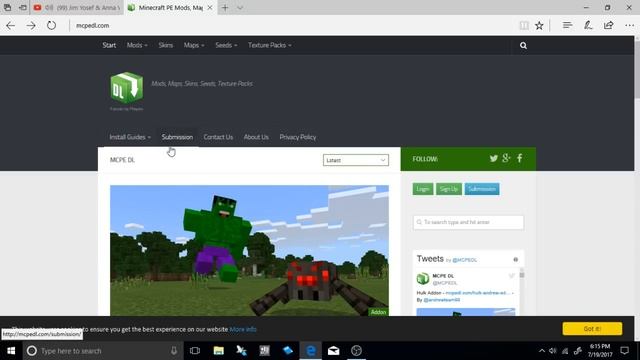Image resolution: width=640 pixels, height=360 pixels.
Task: Click the Make a Web Note pen icon
Action: (x=588, y=25)
